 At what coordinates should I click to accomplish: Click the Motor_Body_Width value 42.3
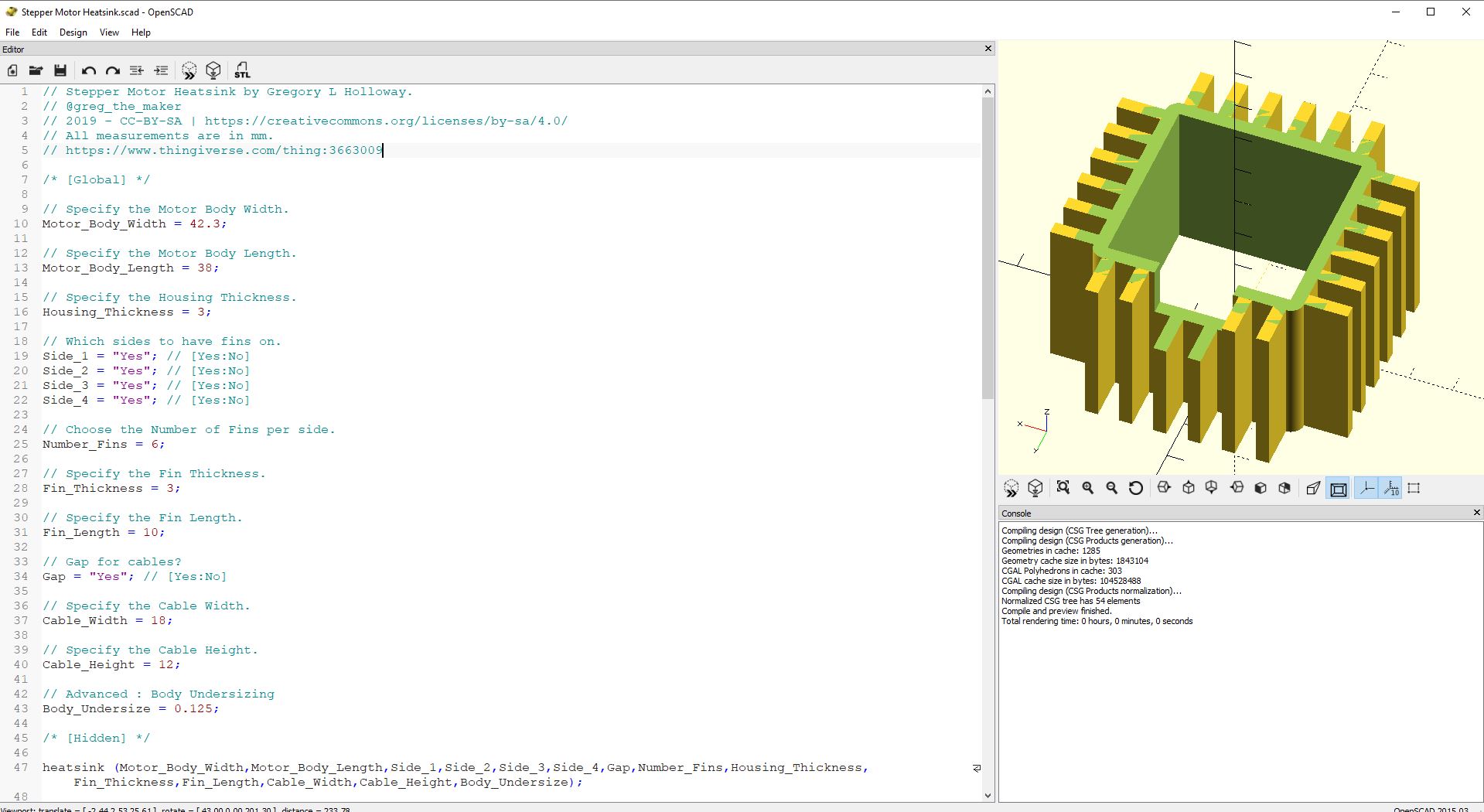point(205,223)
